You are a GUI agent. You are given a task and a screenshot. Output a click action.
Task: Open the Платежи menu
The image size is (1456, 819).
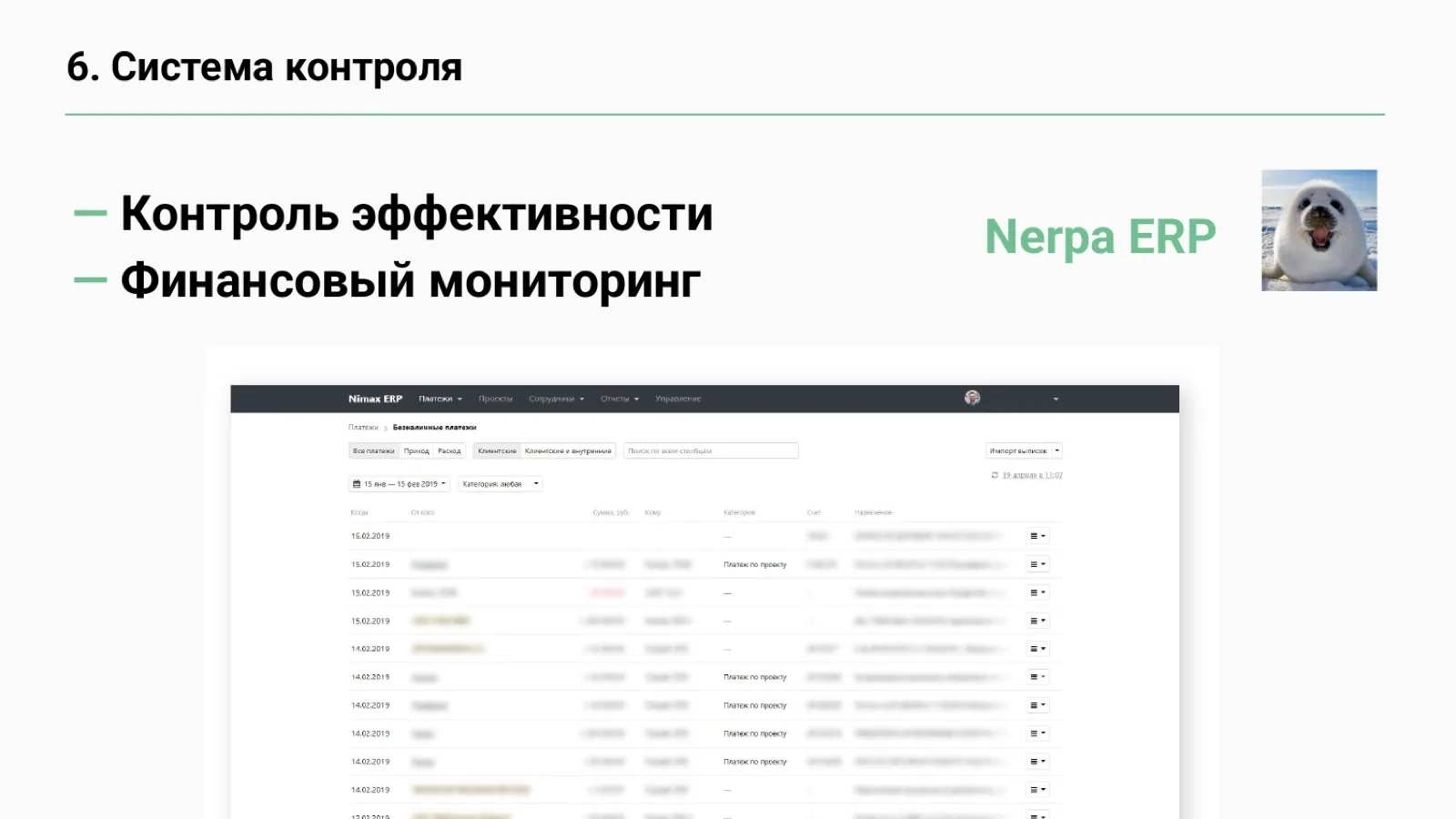[440, 399]
